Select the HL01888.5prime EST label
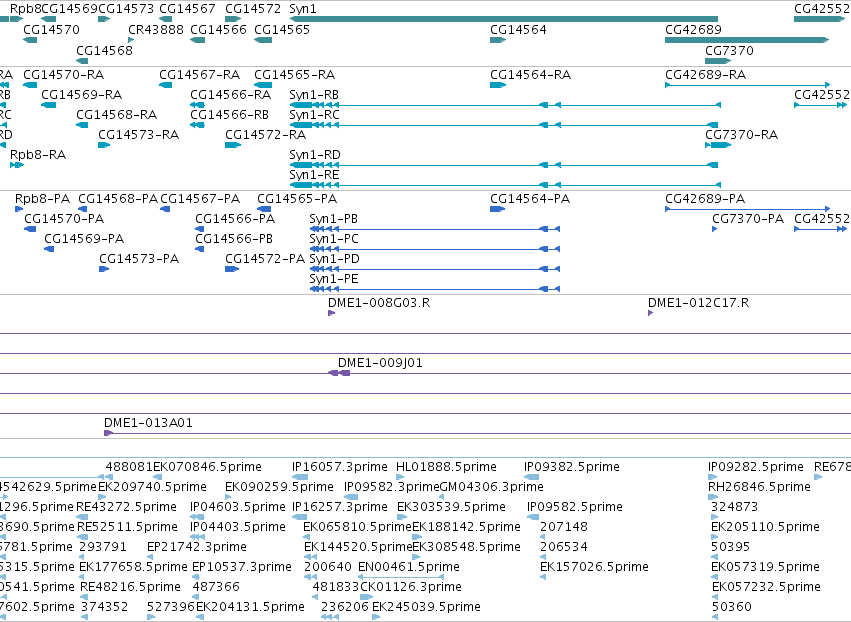Viewport: 851px width, 622px height. click(x=446, y=467)
